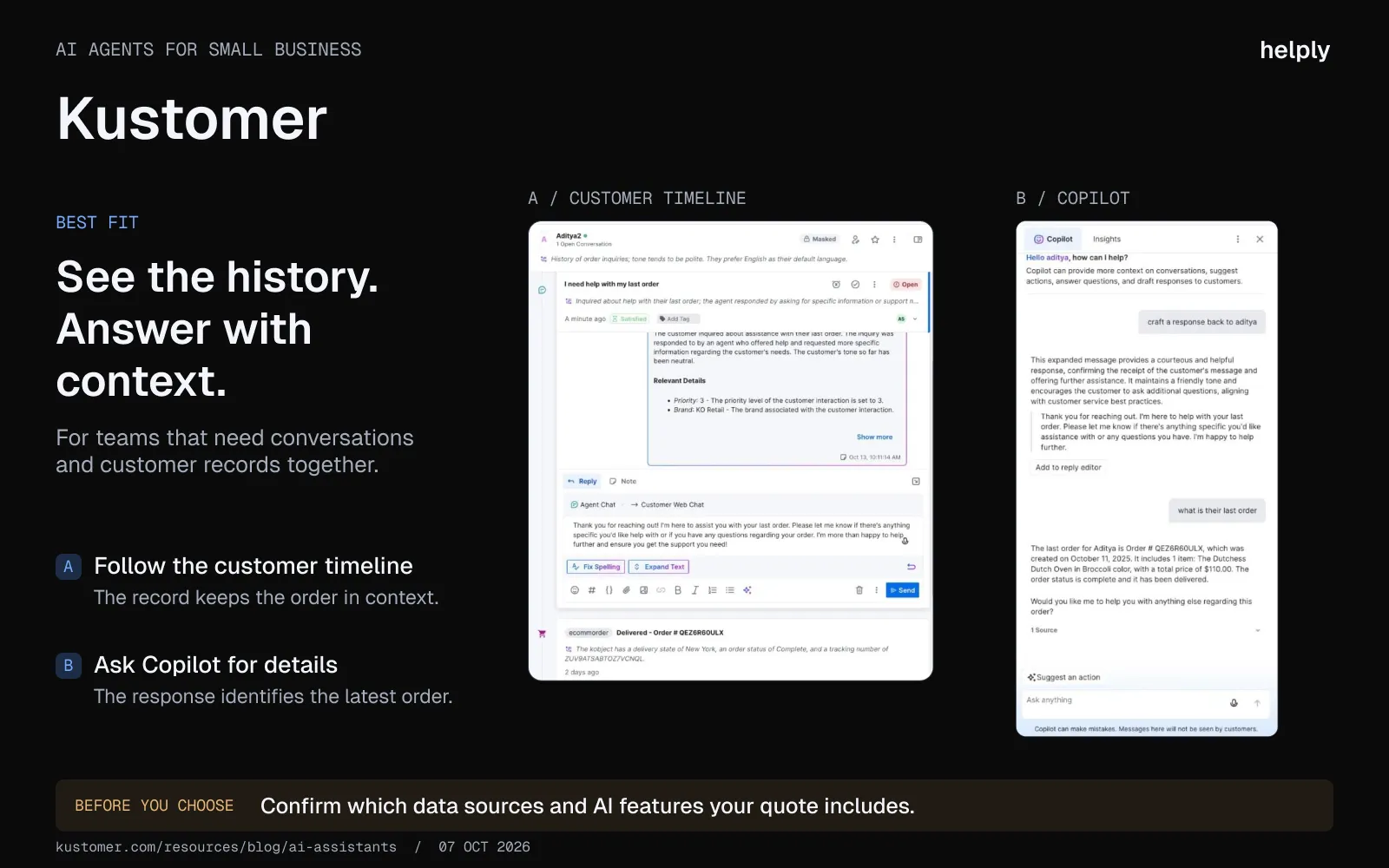This screenshot has height=868, width=1389.
Task: Open the conversation Open status dropdown
Action: (x=905, y=285)
